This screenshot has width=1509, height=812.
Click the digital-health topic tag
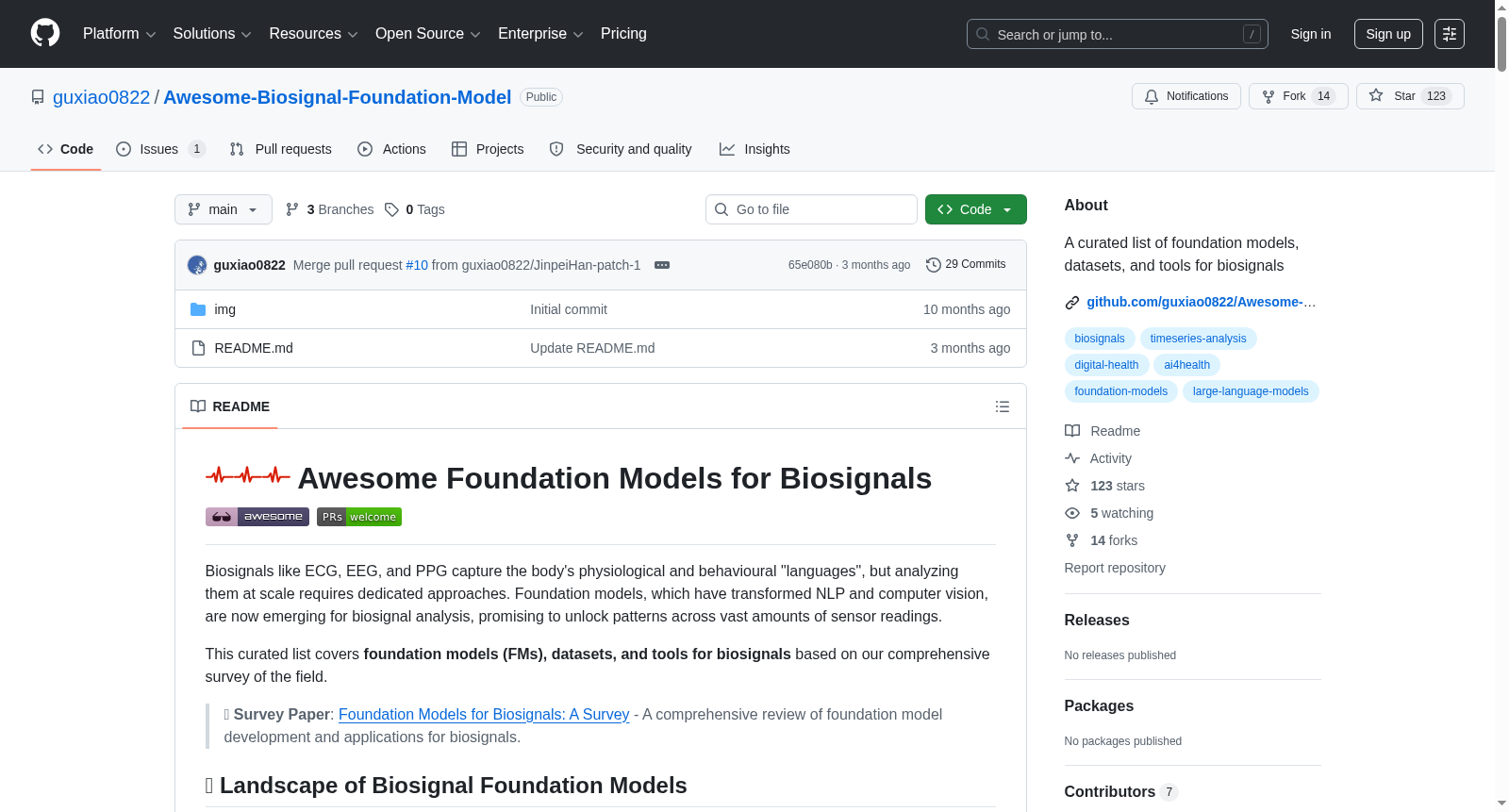[1106, 365]
